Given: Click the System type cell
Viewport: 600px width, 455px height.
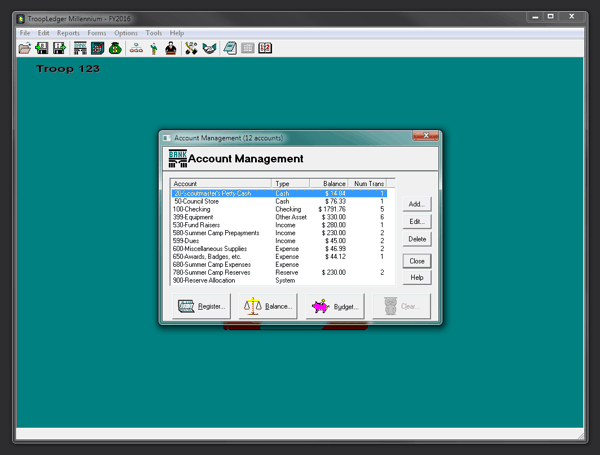Looking at the screenshot, I should (285, 281).
